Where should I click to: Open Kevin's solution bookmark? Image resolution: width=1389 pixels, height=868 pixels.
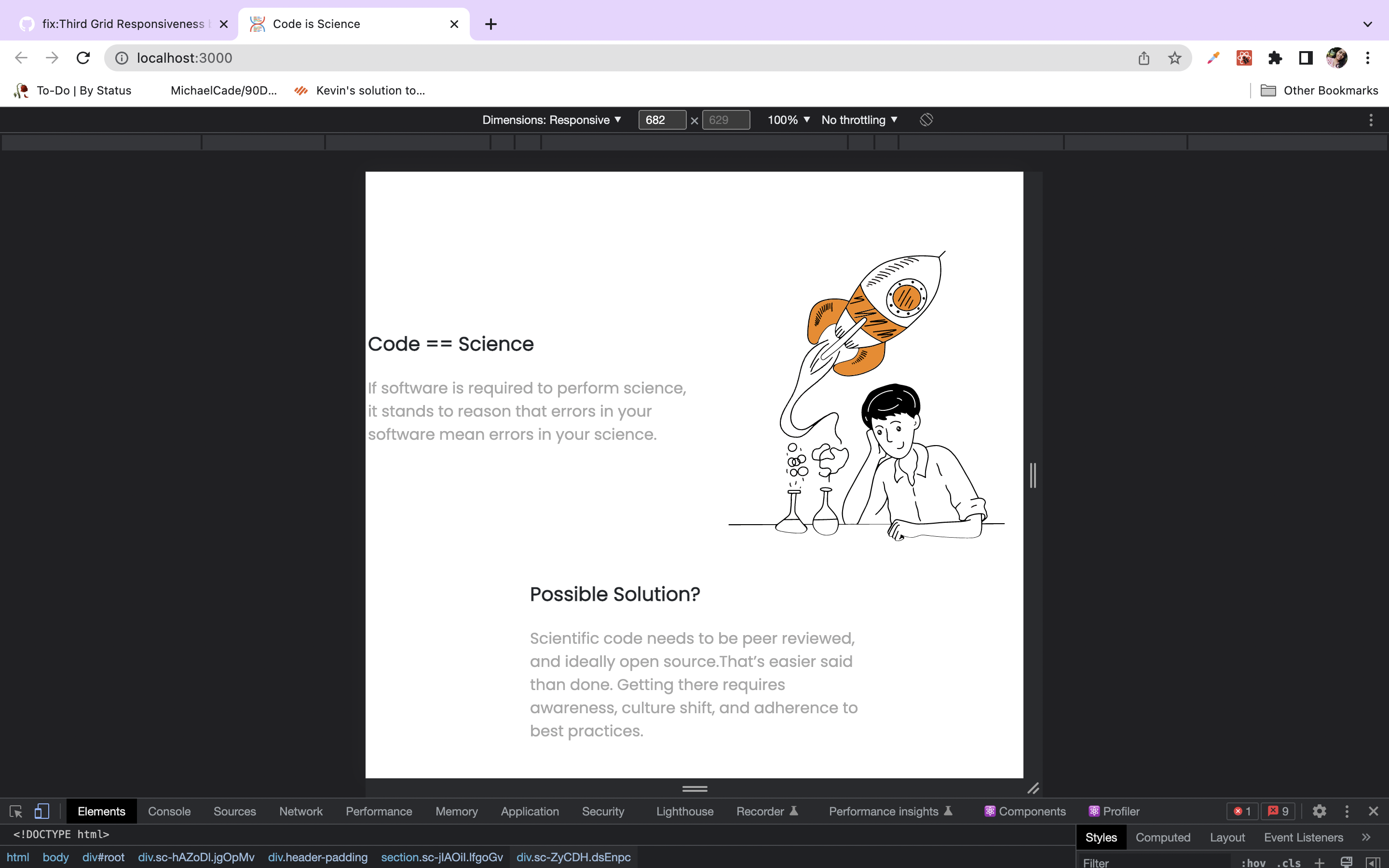coord(360,90)
